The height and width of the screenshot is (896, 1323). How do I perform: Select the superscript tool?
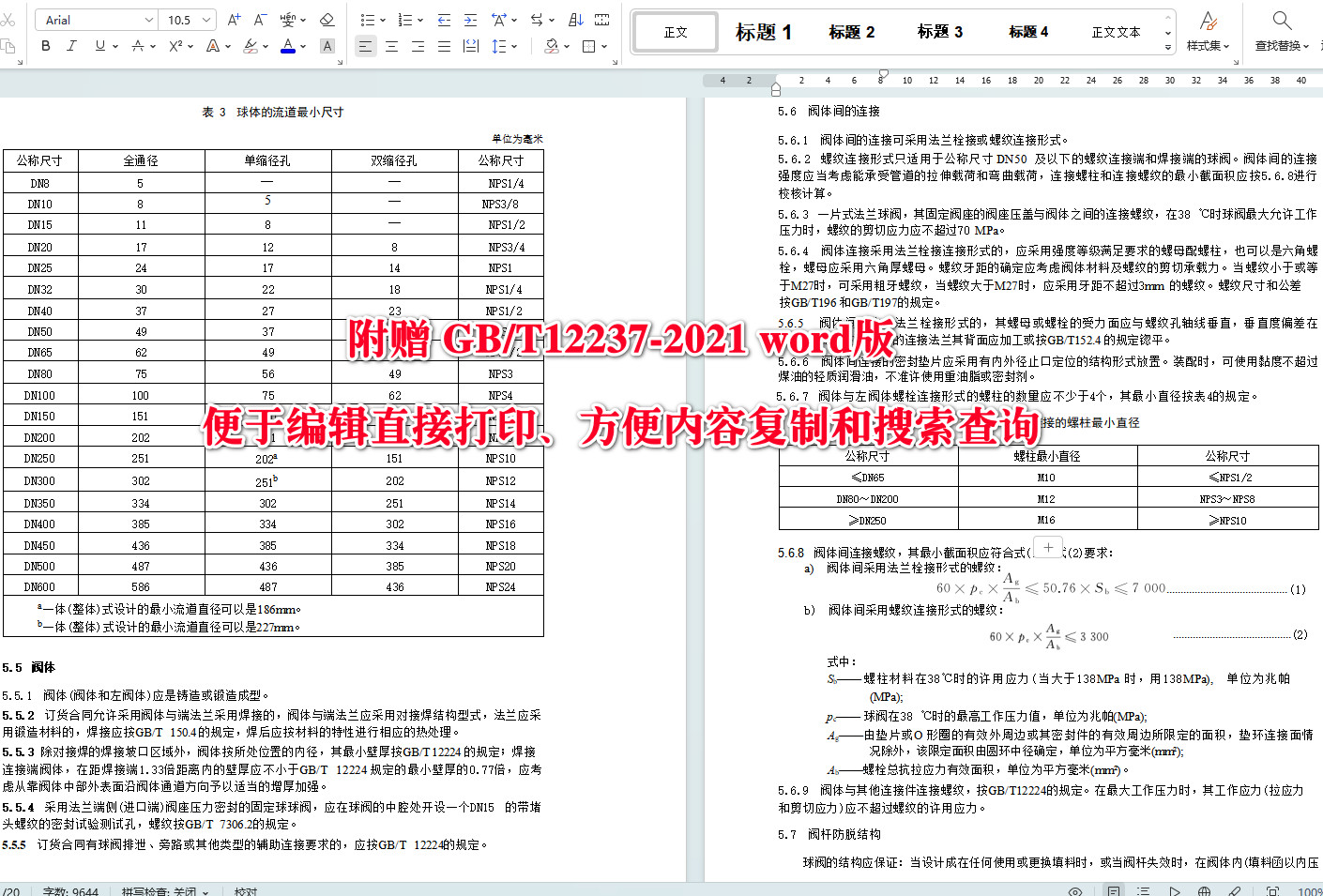175,45
